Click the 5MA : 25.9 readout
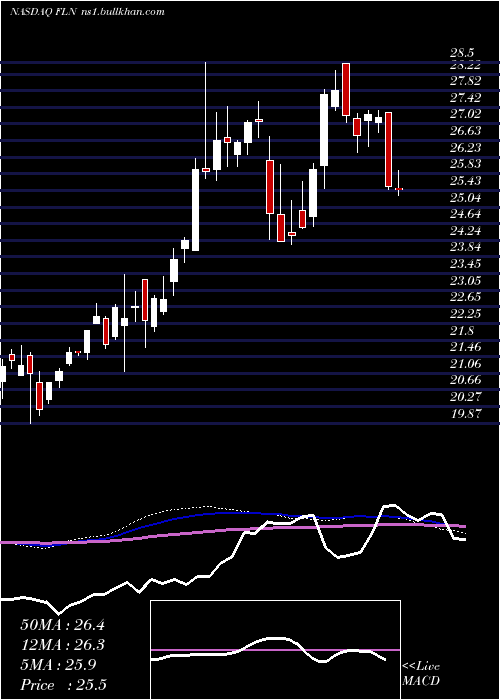Screen dimensions: 500x700 pos(58,665)
